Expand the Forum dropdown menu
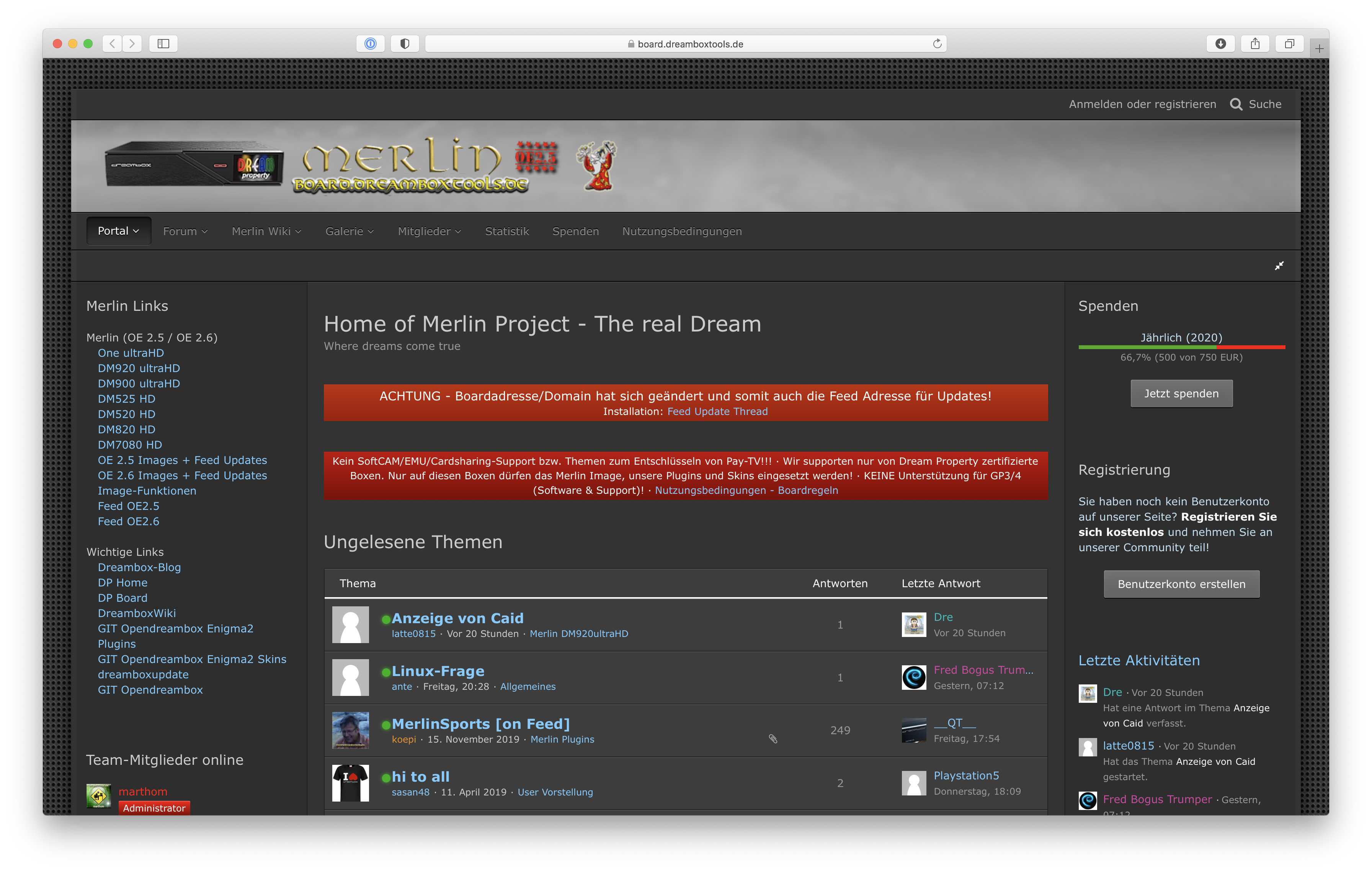Viewport: 1372px width, 872px height. (x=185, y=231)
